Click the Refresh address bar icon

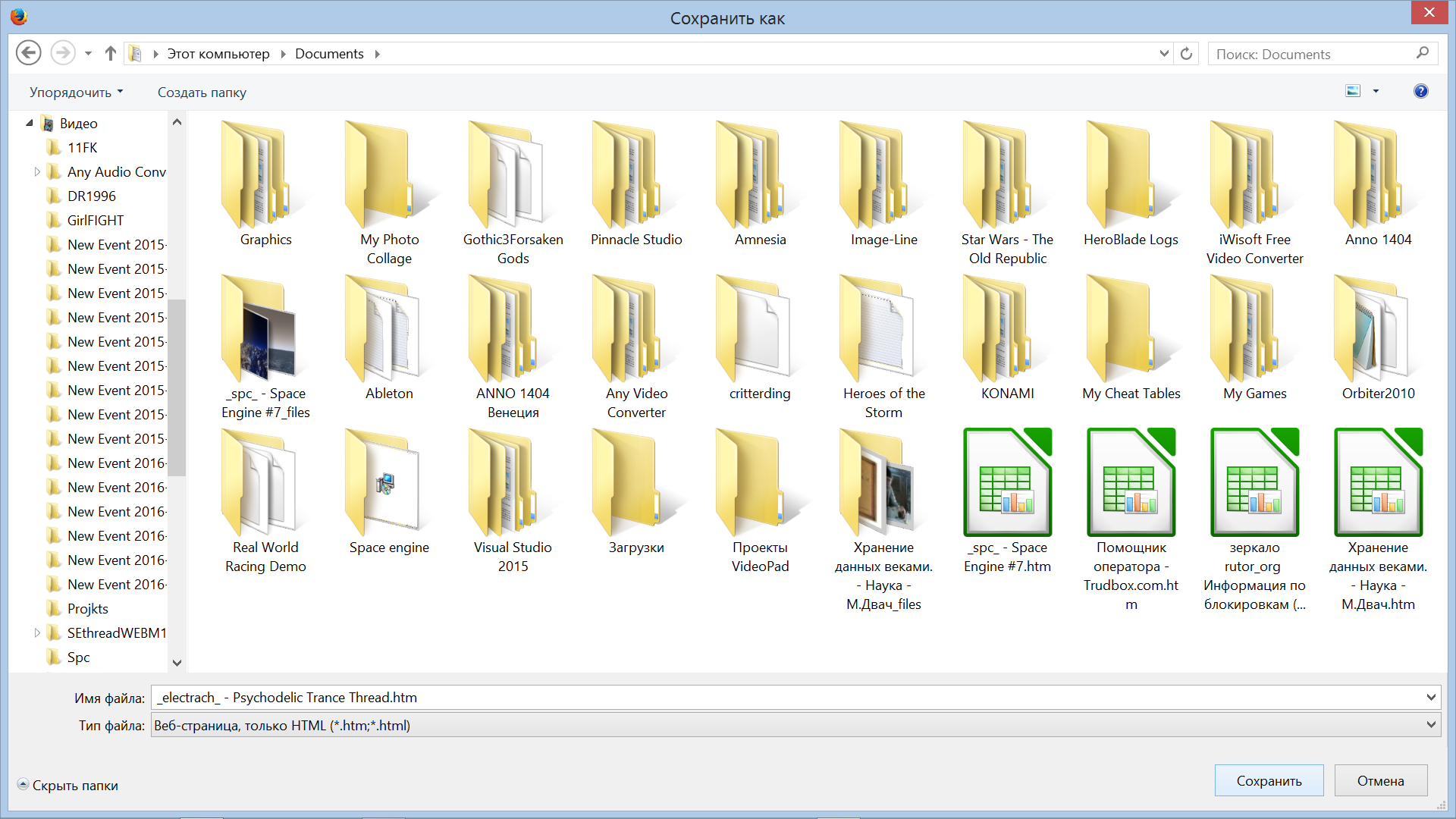coord(1186,54)
